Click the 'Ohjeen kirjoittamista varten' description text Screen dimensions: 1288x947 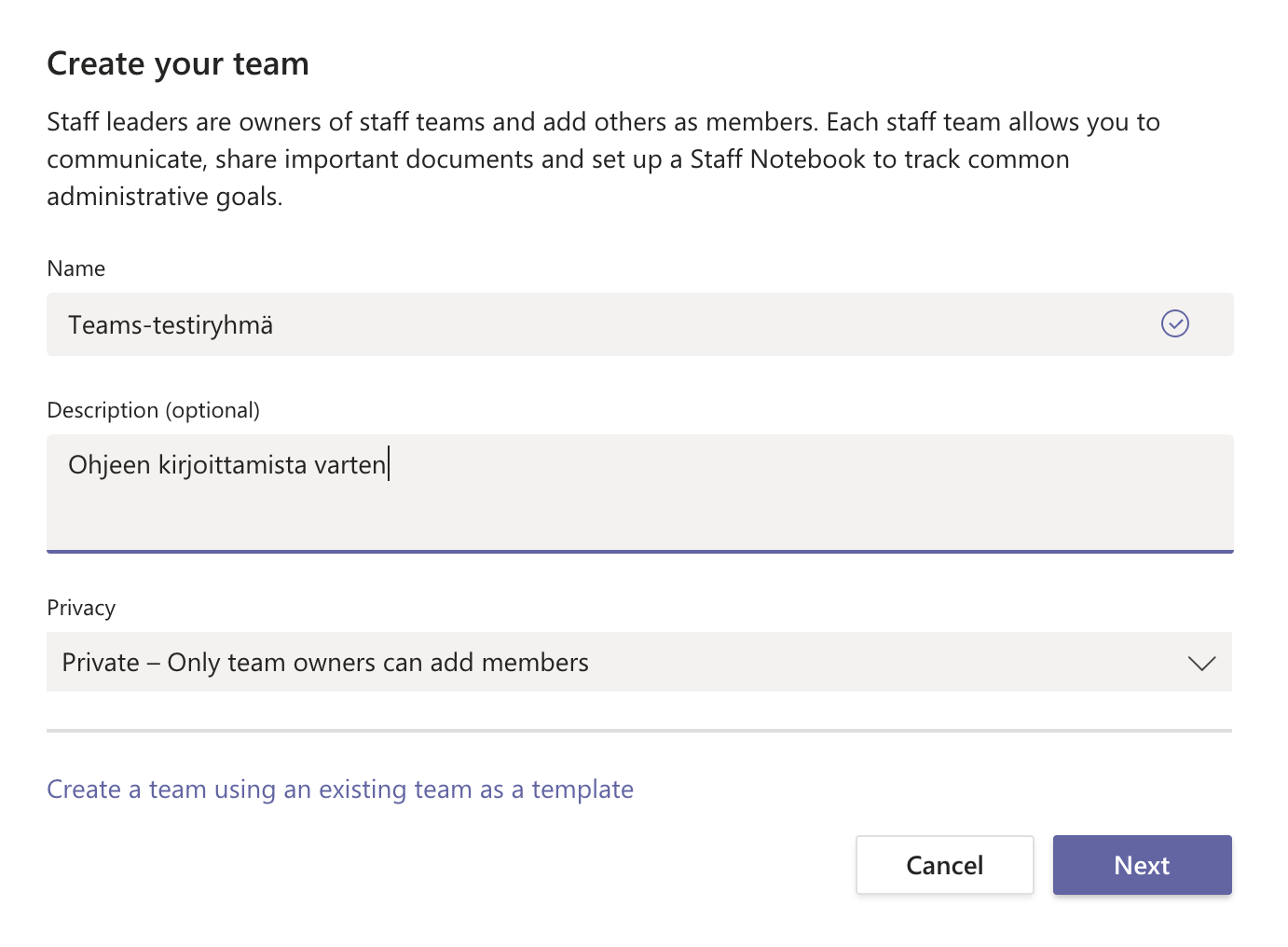coord(227,465)
